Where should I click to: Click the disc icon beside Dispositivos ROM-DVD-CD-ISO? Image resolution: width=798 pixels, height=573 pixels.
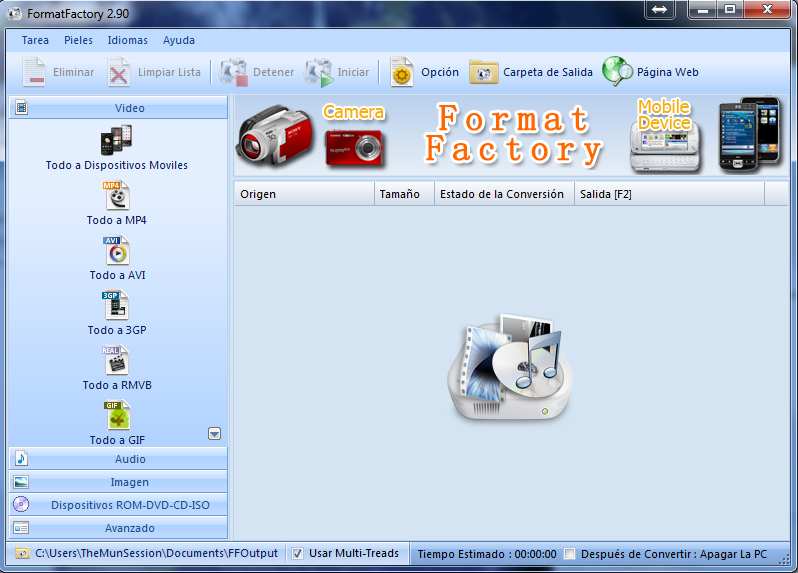coord(21,504)
